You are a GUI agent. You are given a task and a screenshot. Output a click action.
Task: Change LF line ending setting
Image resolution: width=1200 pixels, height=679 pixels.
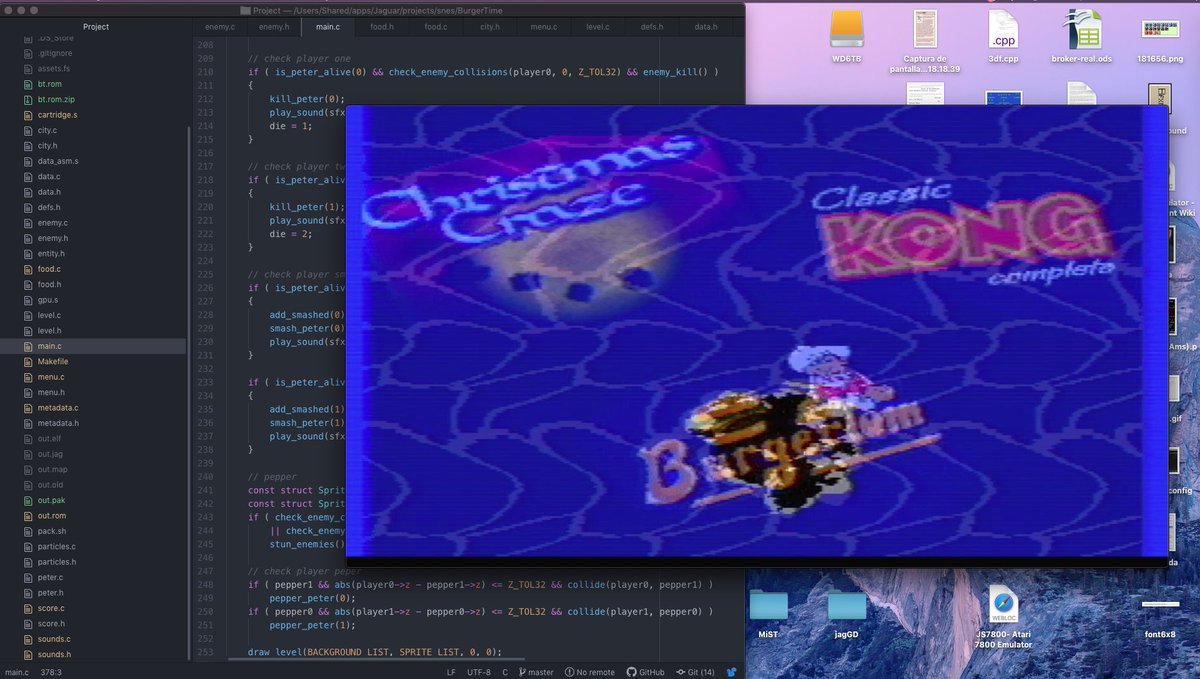click(451, 672)
